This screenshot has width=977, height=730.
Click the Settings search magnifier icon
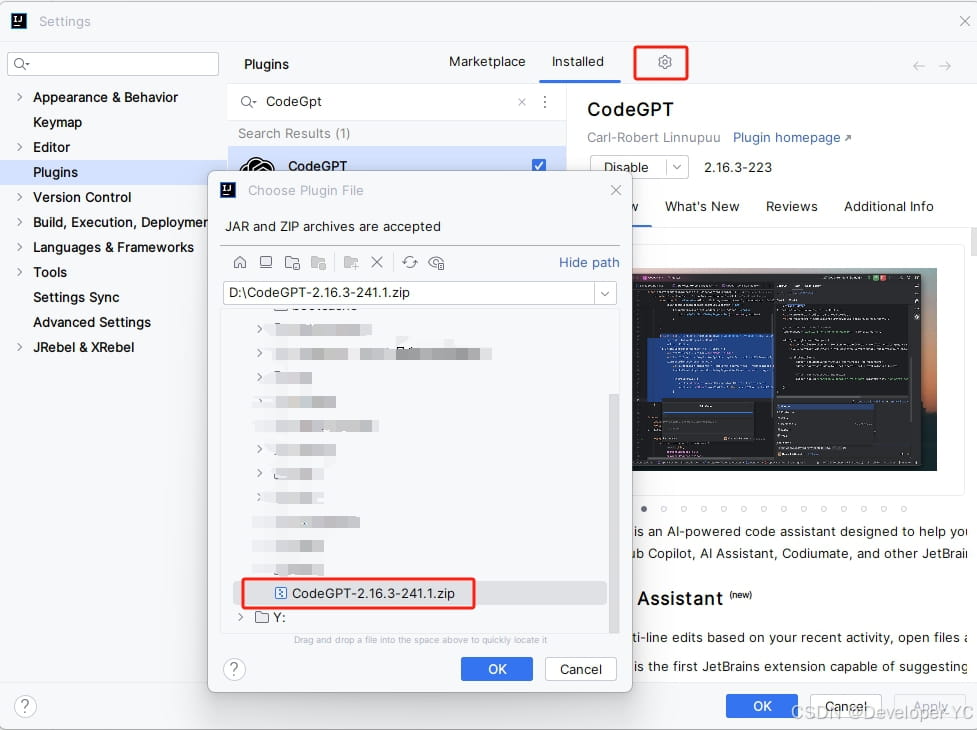coord(21,64)
